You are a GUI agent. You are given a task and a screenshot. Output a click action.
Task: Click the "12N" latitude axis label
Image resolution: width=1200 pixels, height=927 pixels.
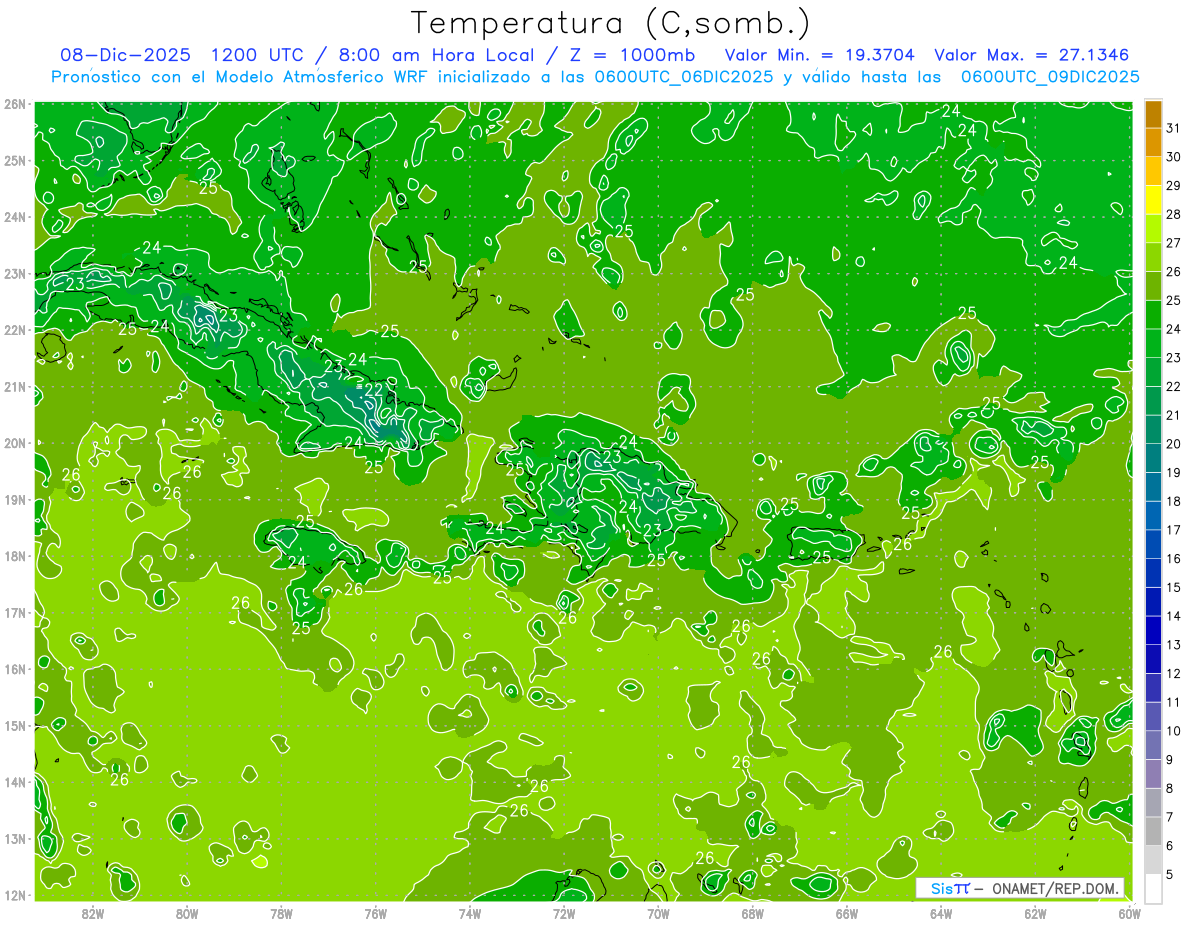pyautogui.click(x=15, y=895)
